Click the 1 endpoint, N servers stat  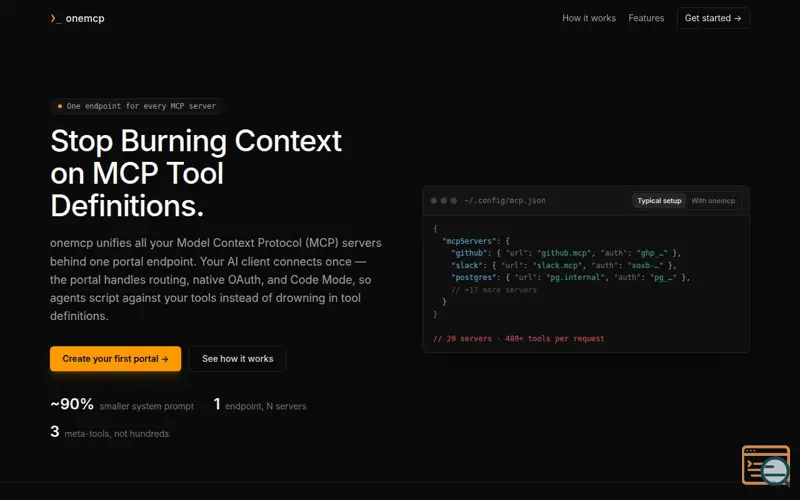[x=260, y=405]
